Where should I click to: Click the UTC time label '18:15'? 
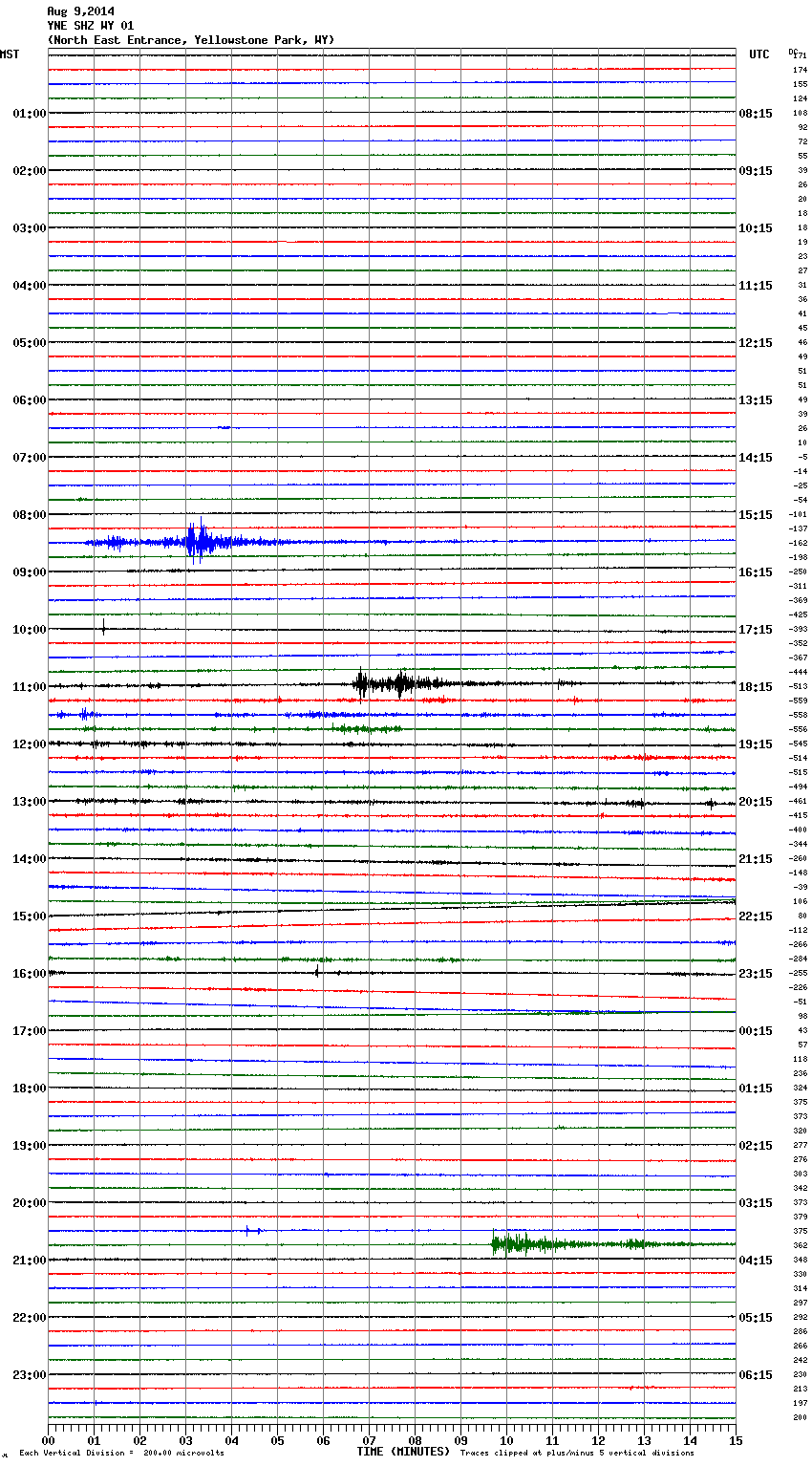tap(756, 687)
